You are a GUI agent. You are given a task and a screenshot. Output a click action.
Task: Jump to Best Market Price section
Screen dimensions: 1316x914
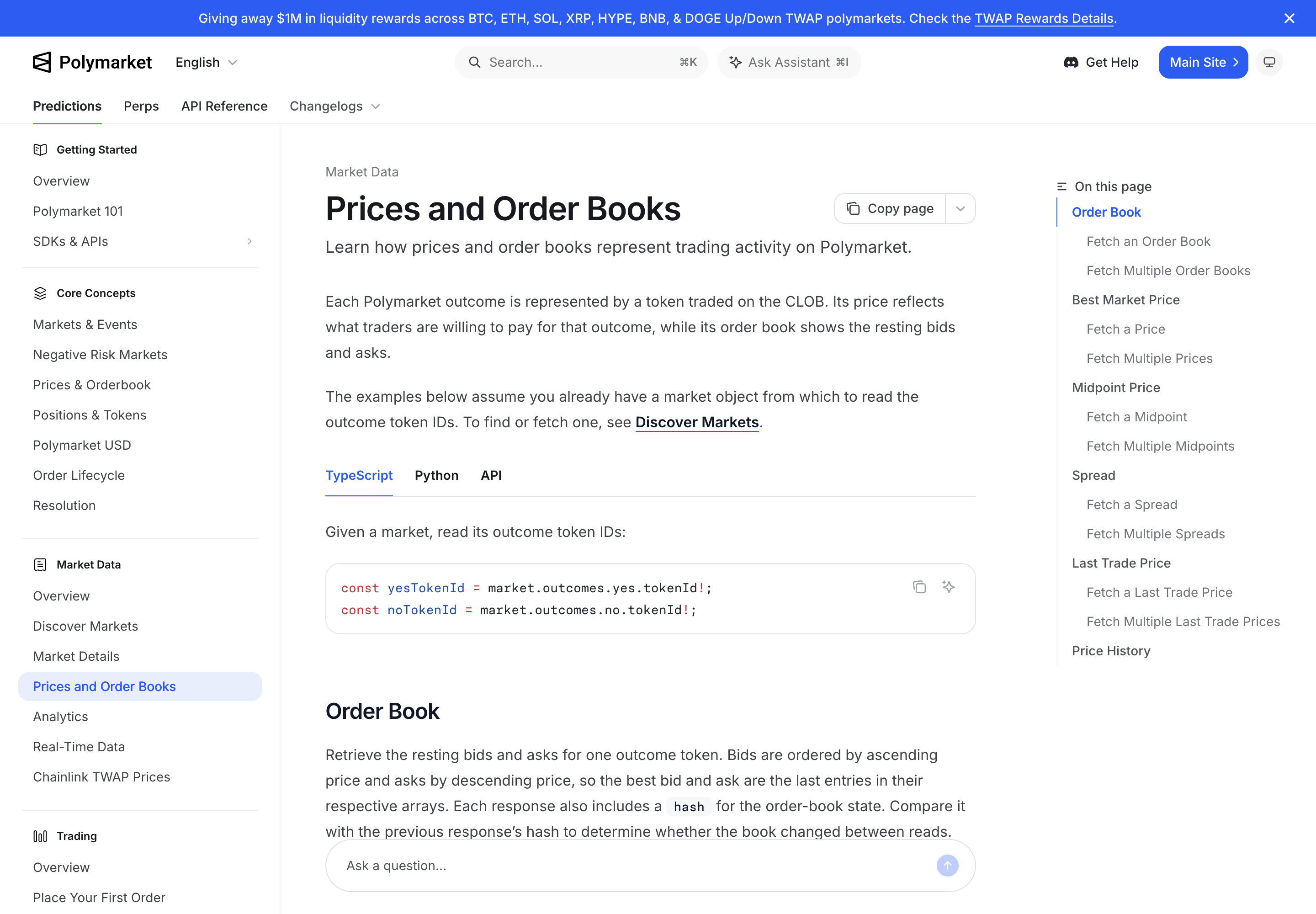pyautogui.click(x=1125, y=299)
